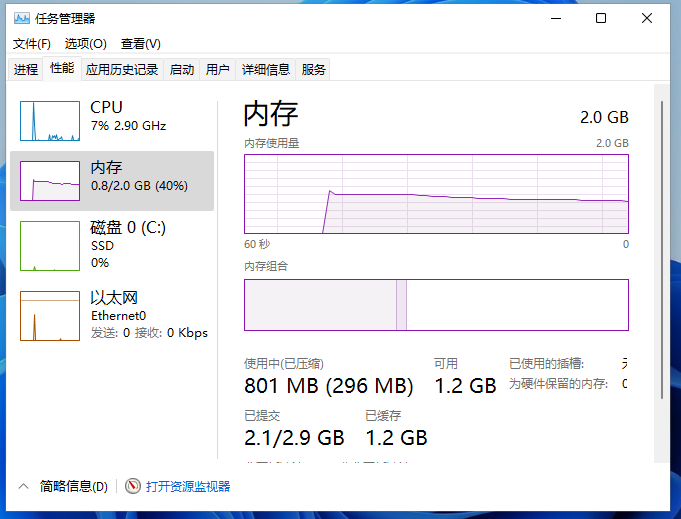Switch to the 应用历史记录 tab
This screenshot has height=519, width=681.
tap(122, 69)
